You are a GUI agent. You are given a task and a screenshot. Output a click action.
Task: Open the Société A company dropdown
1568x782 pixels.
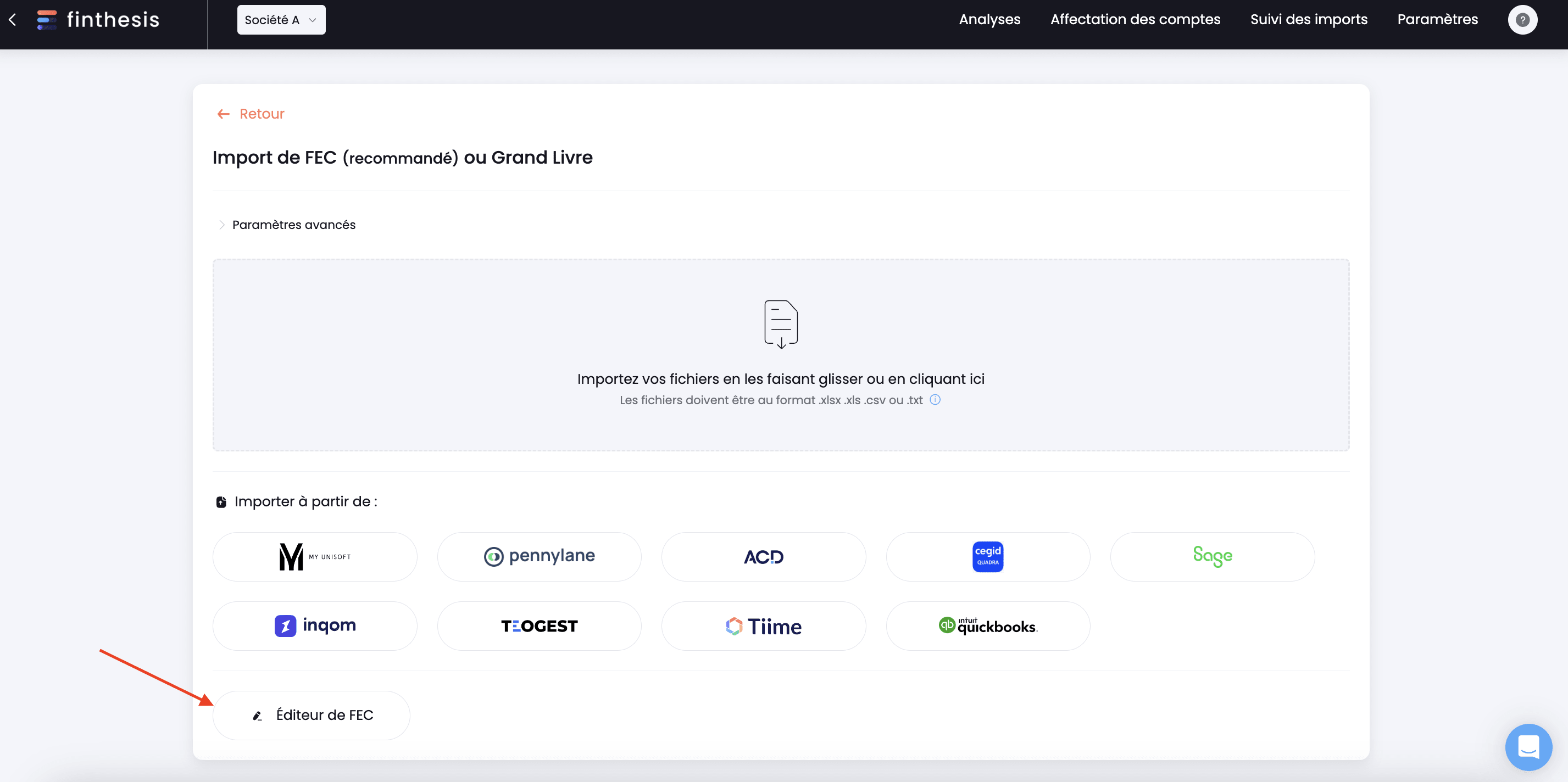(281, 20)
